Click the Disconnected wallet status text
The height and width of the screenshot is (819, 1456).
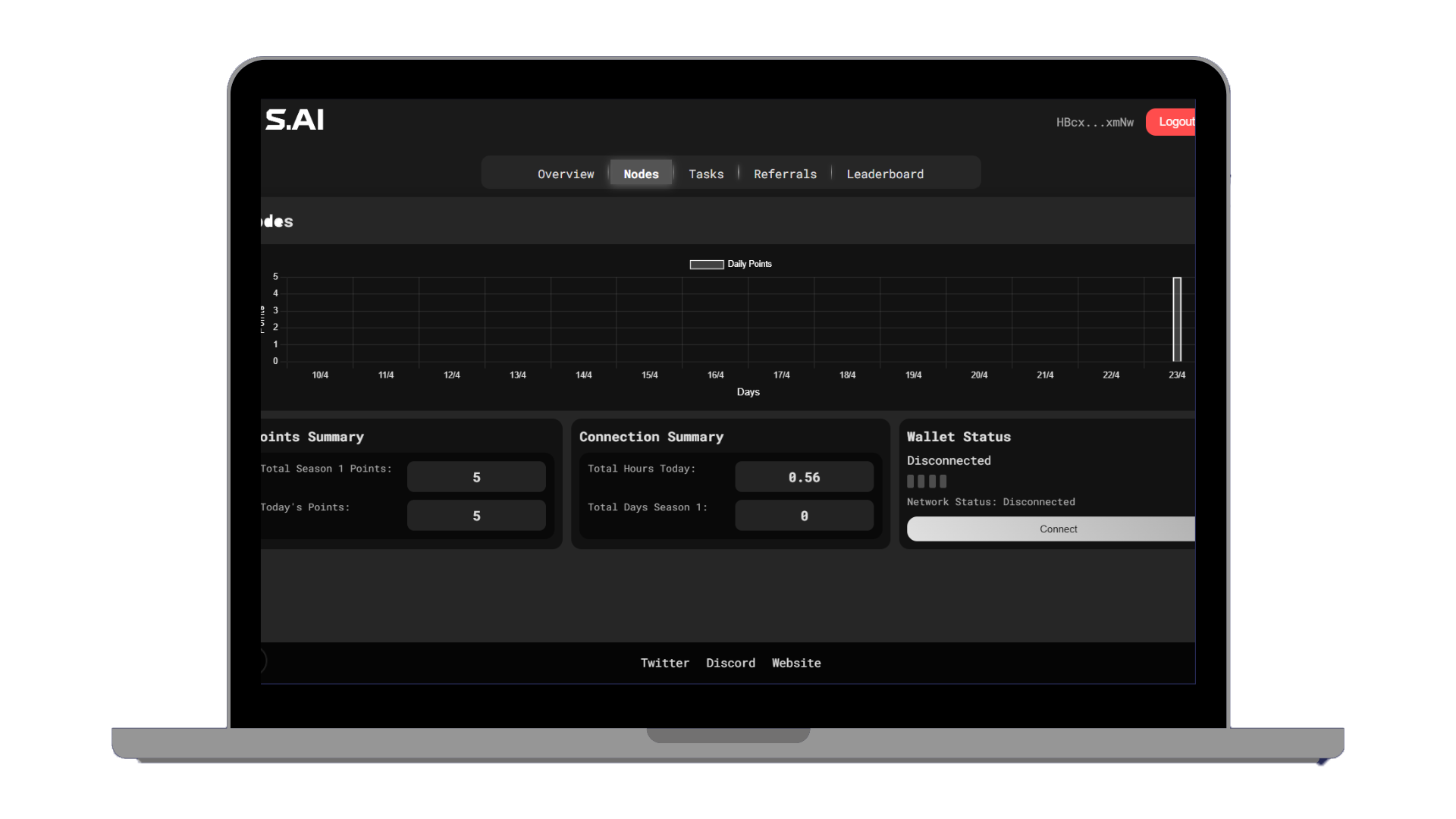coord(949,460)
